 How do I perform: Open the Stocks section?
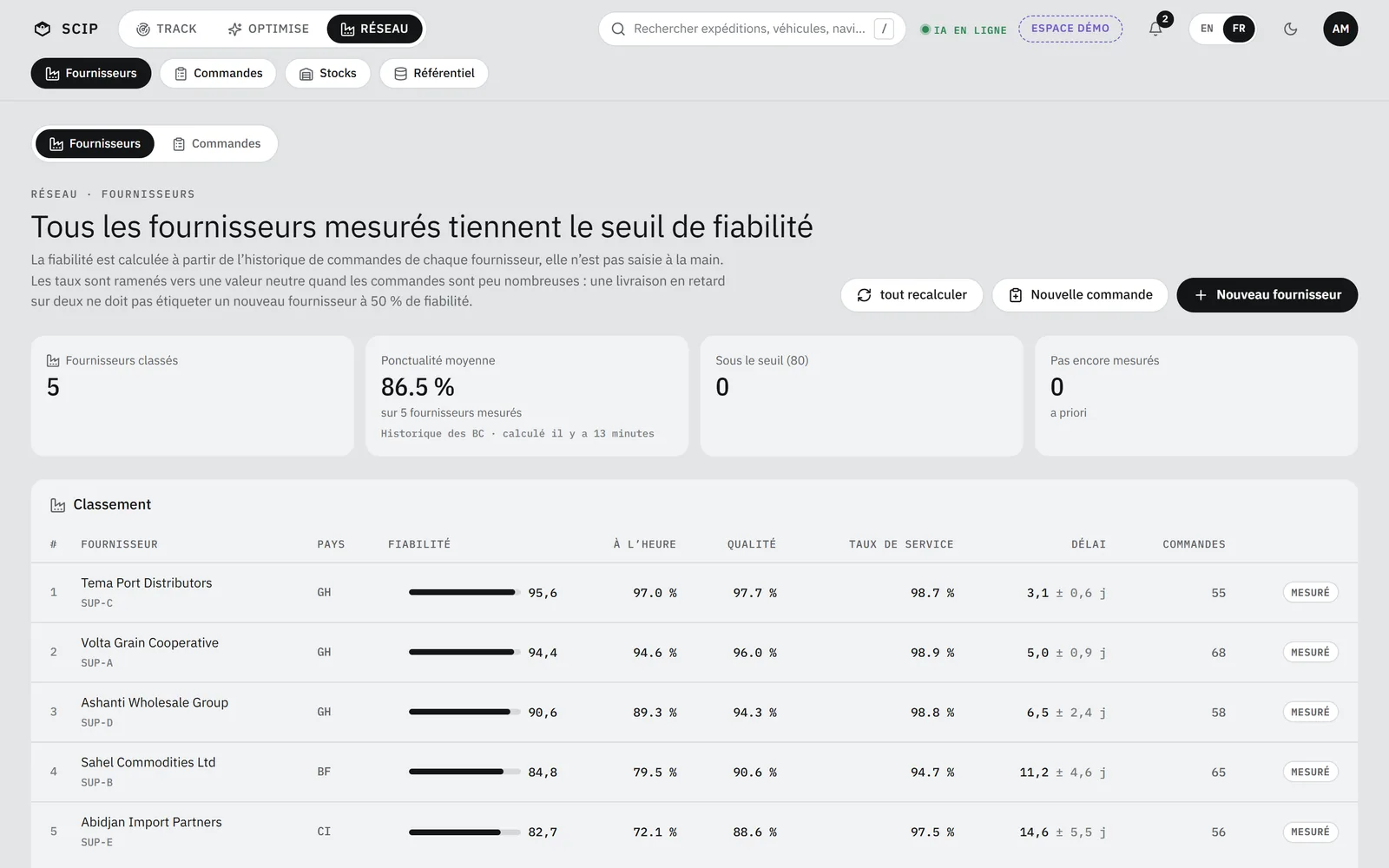click(327, 73)
